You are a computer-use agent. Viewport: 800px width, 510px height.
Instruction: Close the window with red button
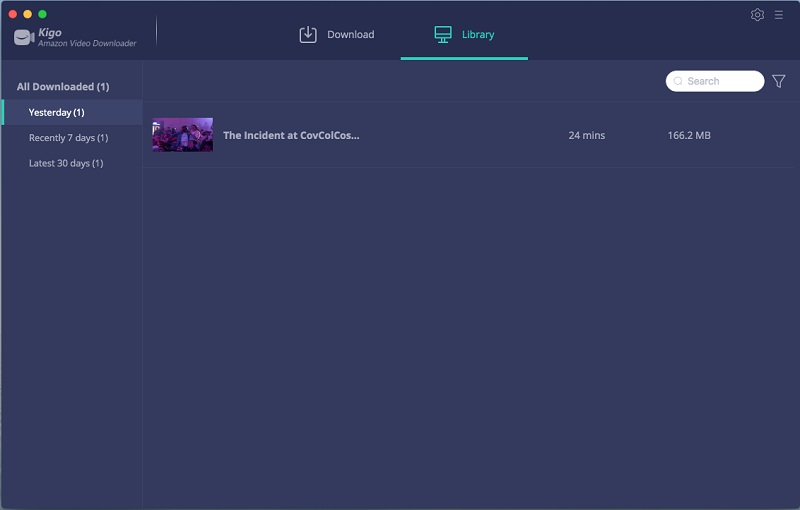(13, 14)
